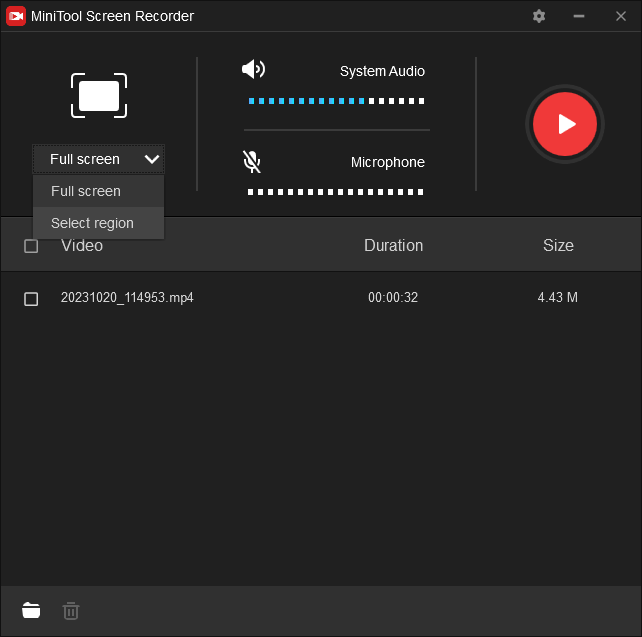642x637 pixels.
Task: Click the full screen capture area icon
Action: pos(99,95)
